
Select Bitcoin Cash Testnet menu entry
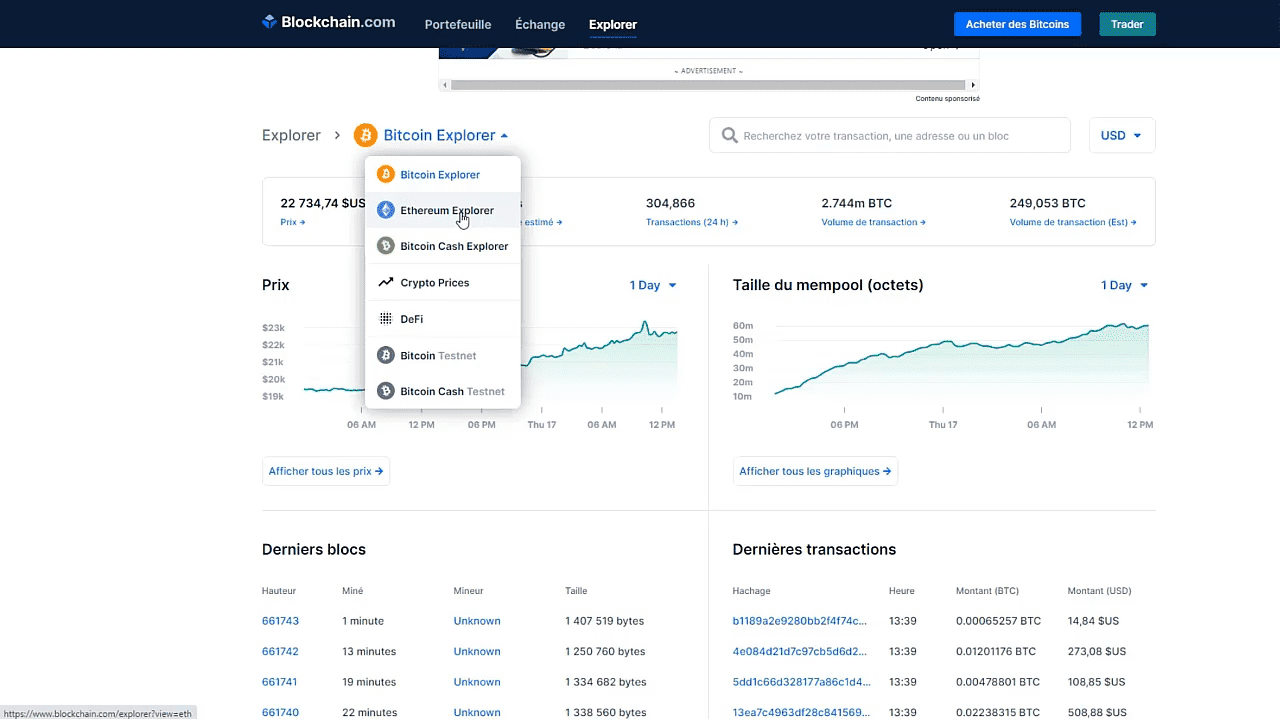[x=443, y=391]
